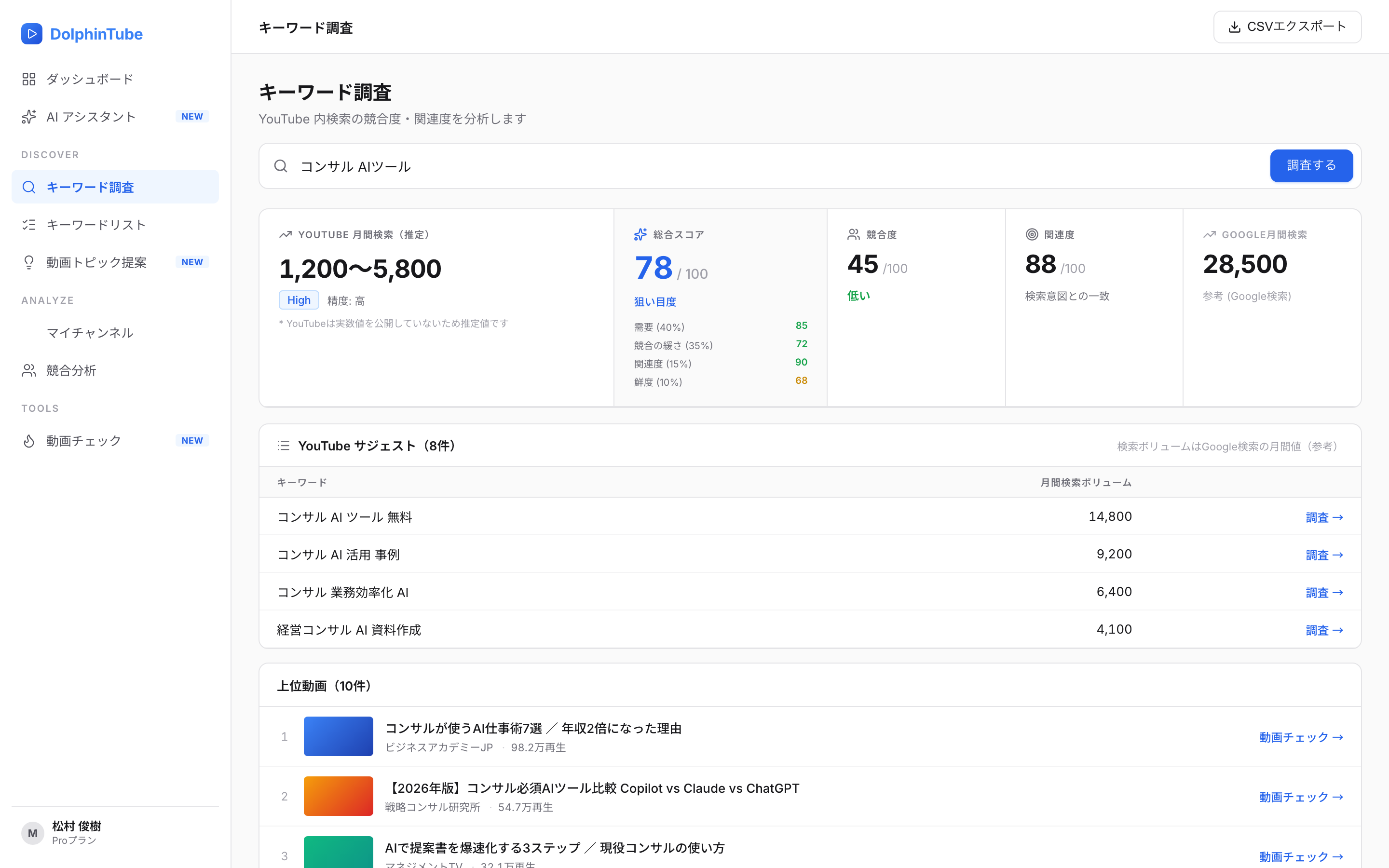Click the people icon beside 競合度
Image resolution: width=1389 pixels, height=868 pixels.
click(854, 234)
